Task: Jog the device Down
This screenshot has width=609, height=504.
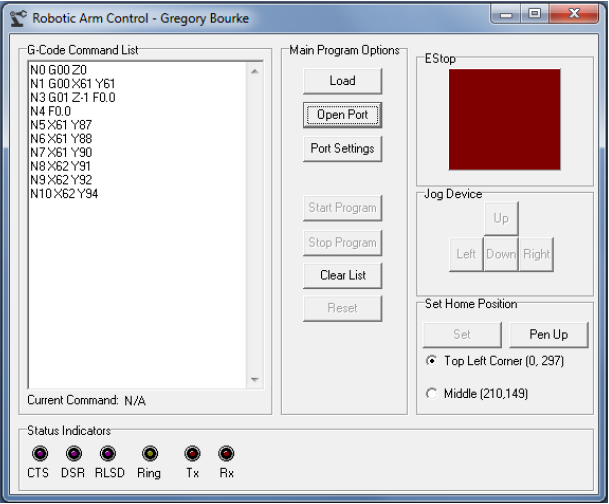Action: (x=501, y=254)
